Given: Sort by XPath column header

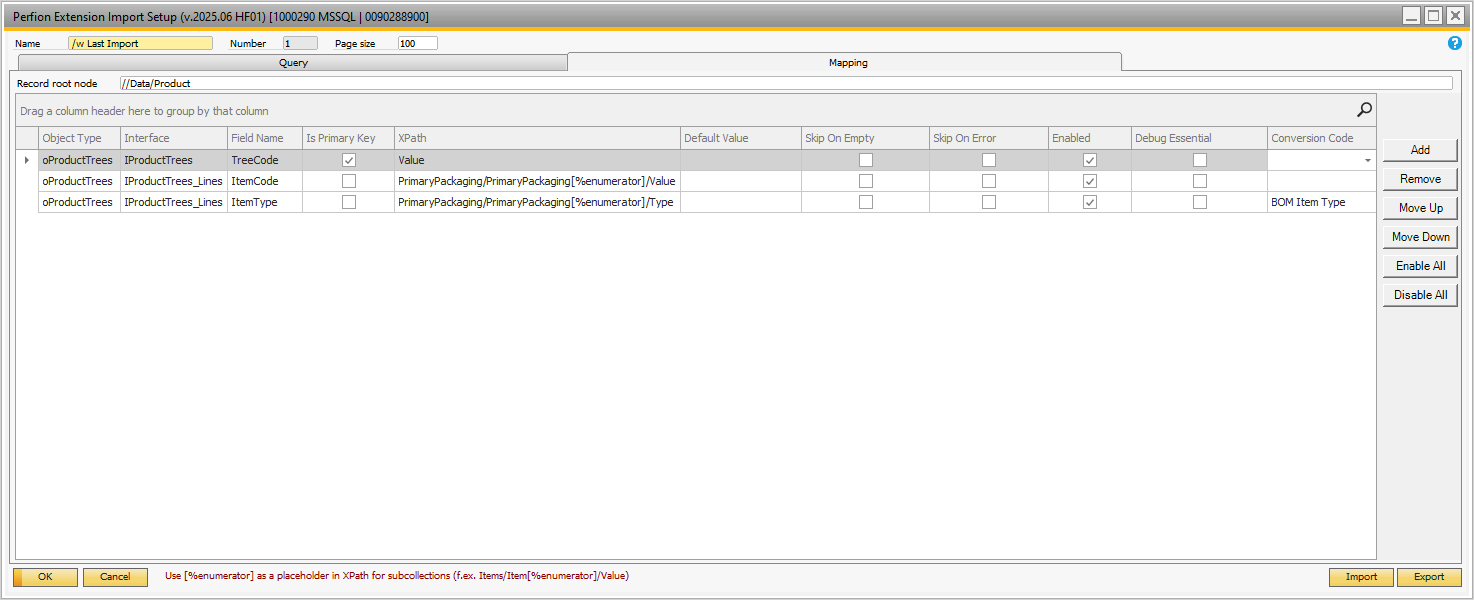Looking at the screenshot, I should click(x=537, y=138).
